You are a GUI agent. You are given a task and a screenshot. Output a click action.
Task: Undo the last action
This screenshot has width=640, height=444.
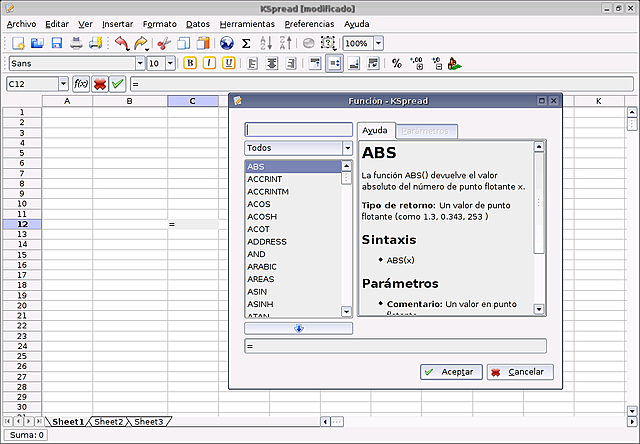121,43
